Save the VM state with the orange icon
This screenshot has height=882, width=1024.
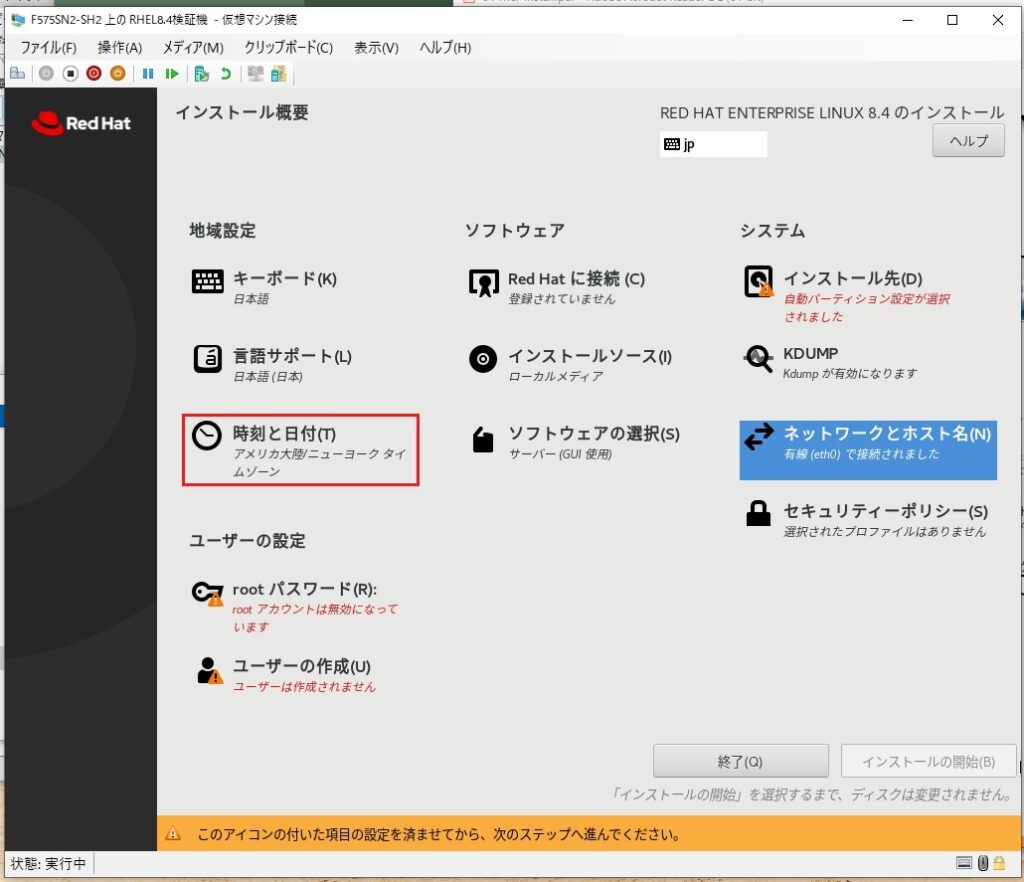pyautogui.click(x=118, y=74)
